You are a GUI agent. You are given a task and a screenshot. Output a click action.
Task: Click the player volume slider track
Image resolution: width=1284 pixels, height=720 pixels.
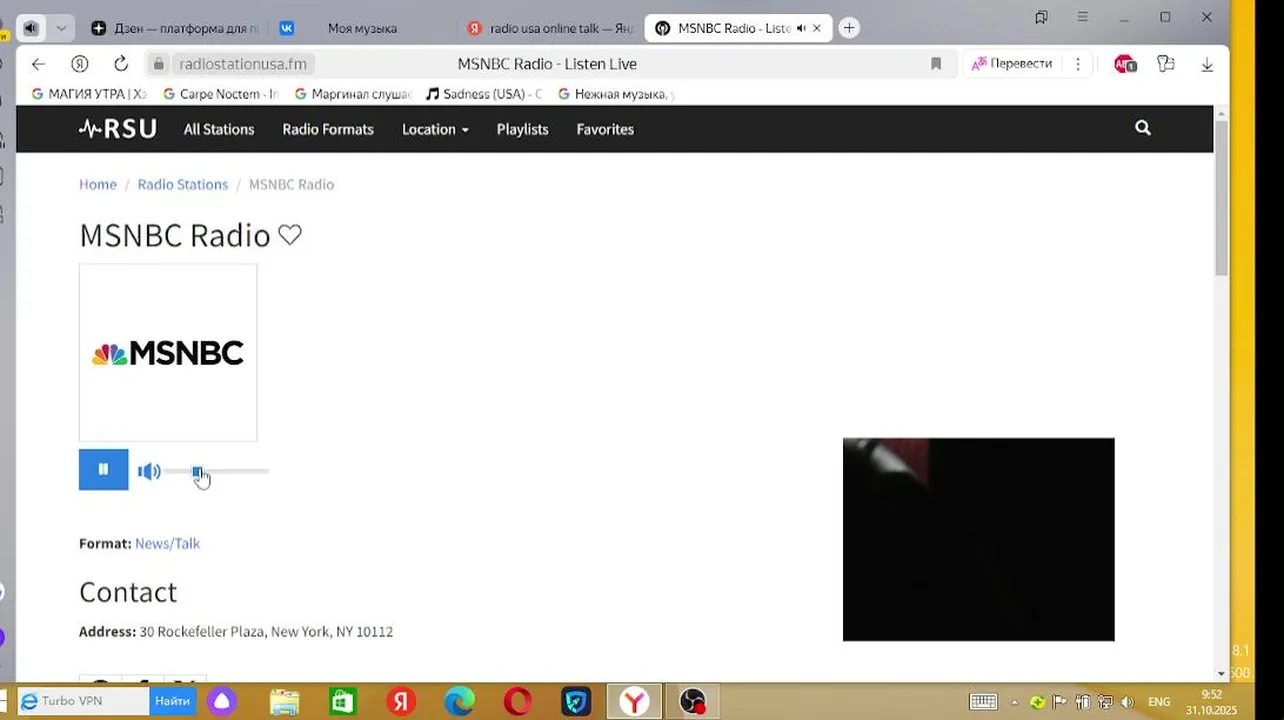click(x=217, y=471)
